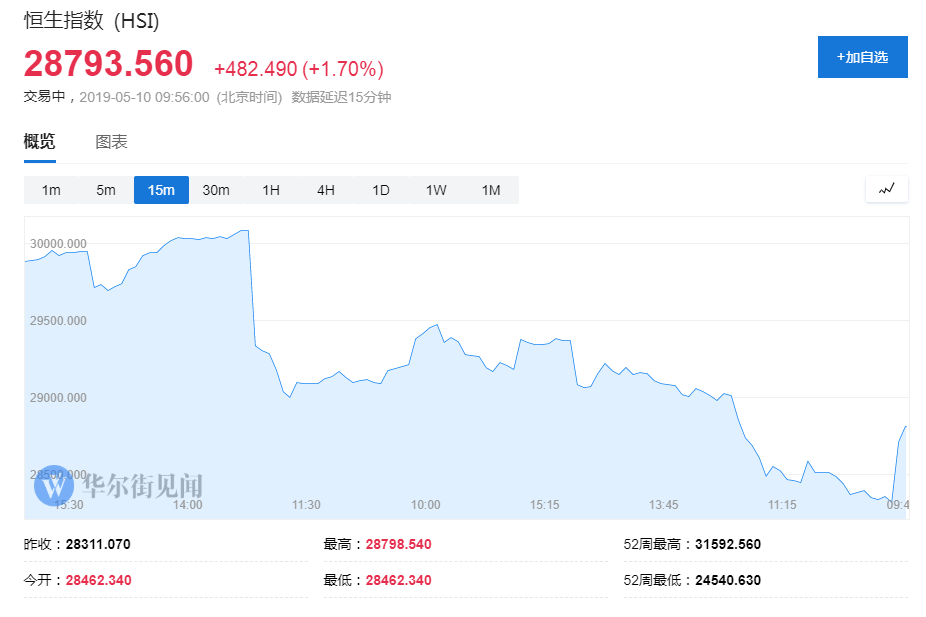Click the line chart type icon
The image size is (926, 617).
[x=887, y=188]
